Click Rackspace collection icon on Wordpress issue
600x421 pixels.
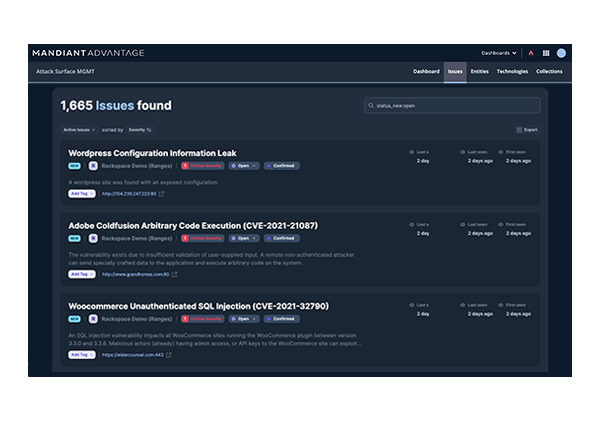pyautogui.click(x=93, y=166)
